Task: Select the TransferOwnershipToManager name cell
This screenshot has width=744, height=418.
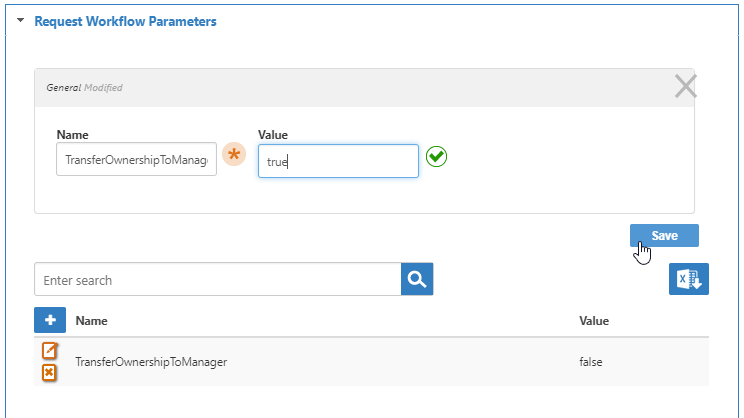Action: click(x=151, y=362)
